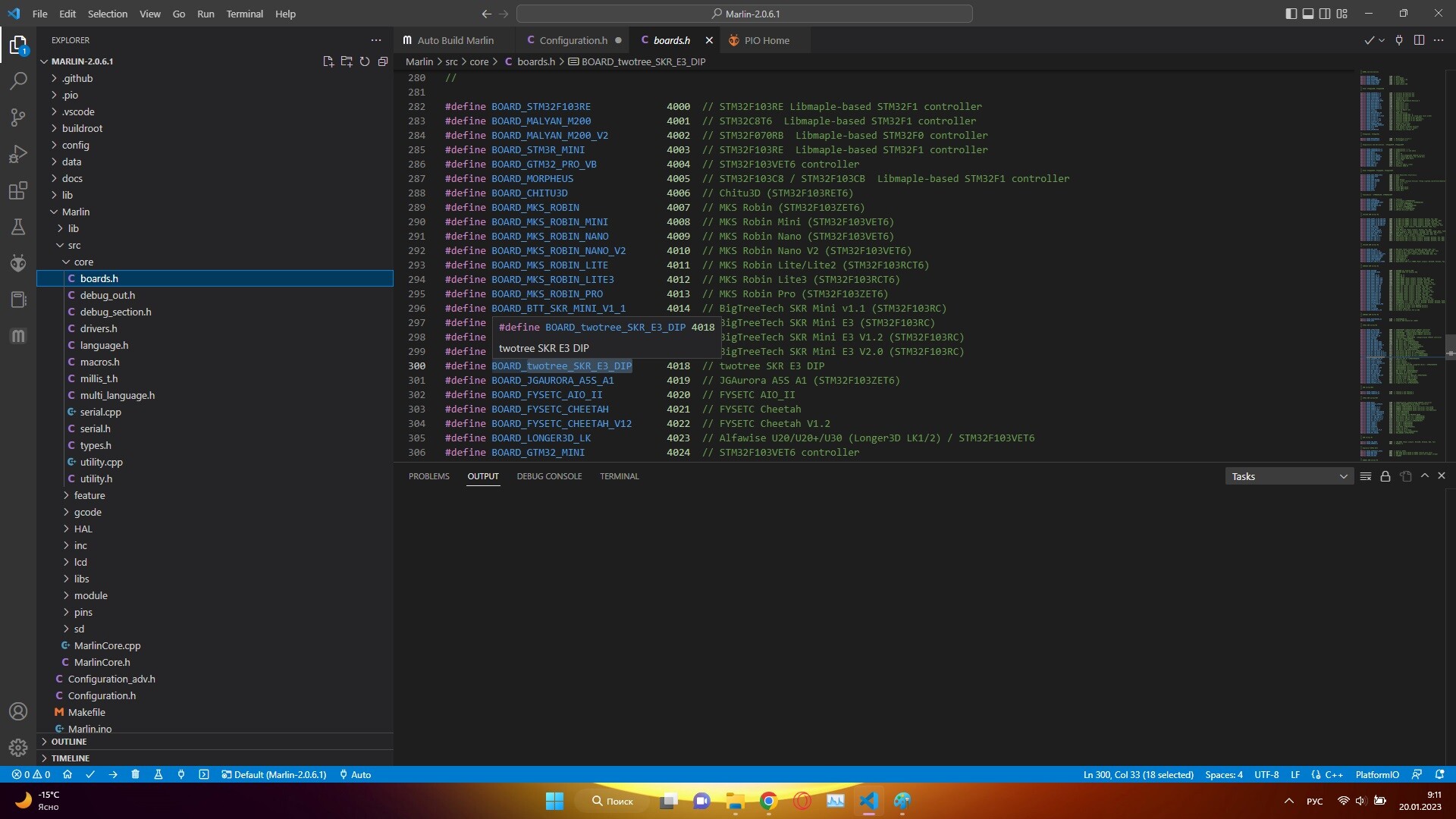Open the Search view in activity bar

pos(18,81)
